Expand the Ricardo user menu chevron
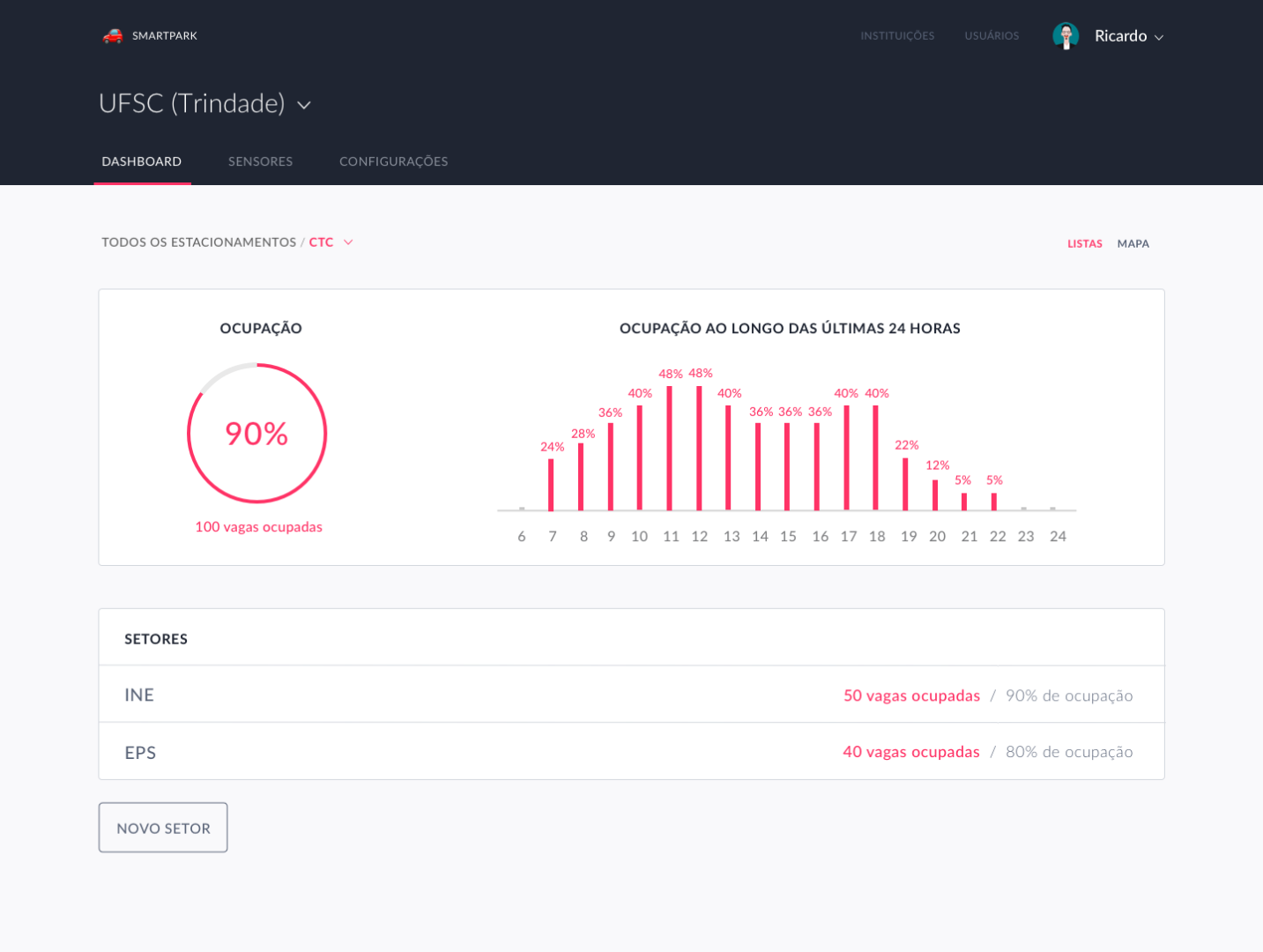Image resolution: width=1263 pixels, height=952 pixels. coord(1159,37)
